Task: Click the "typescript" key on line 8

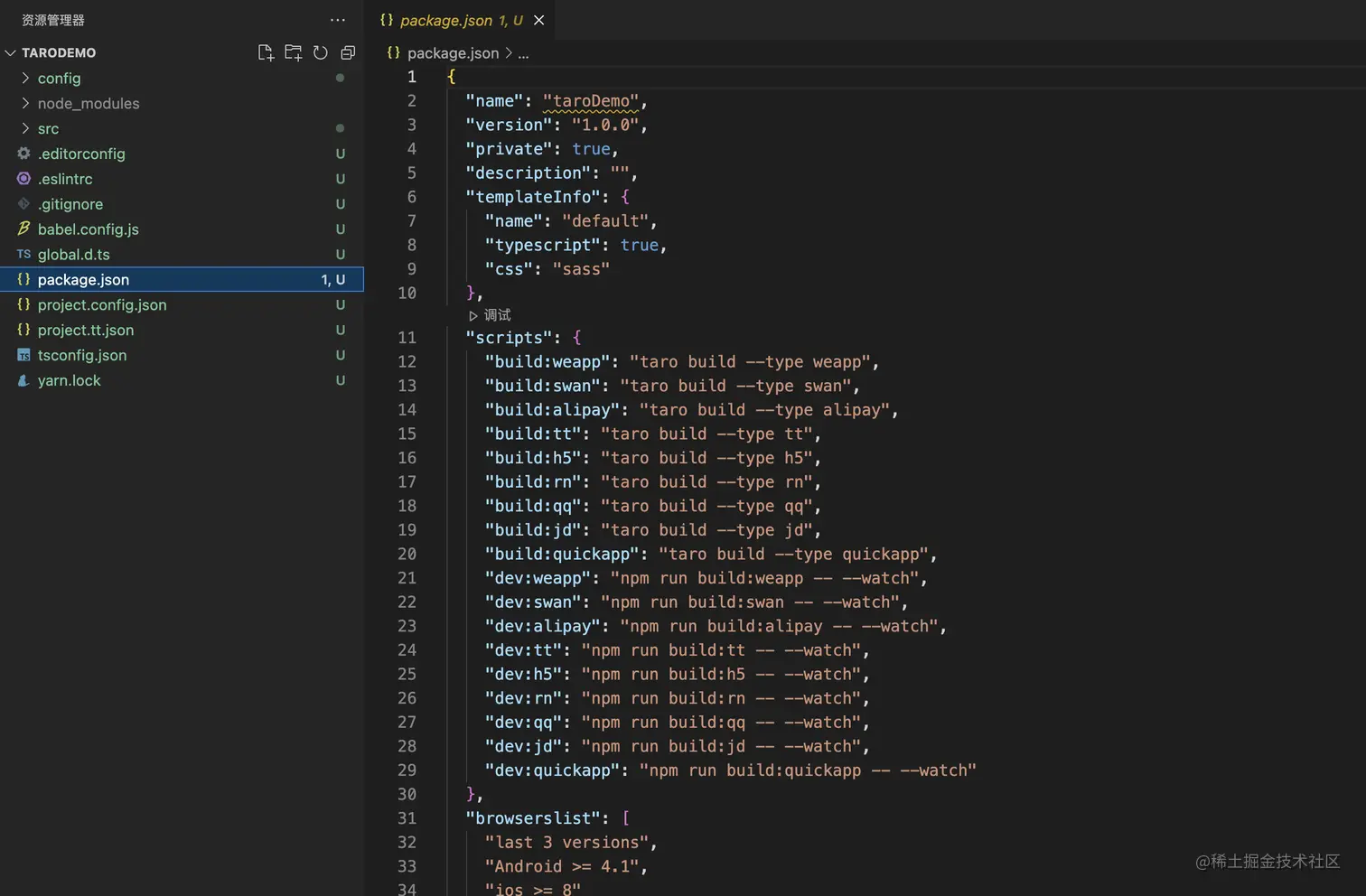Action: tap(543, 245)
